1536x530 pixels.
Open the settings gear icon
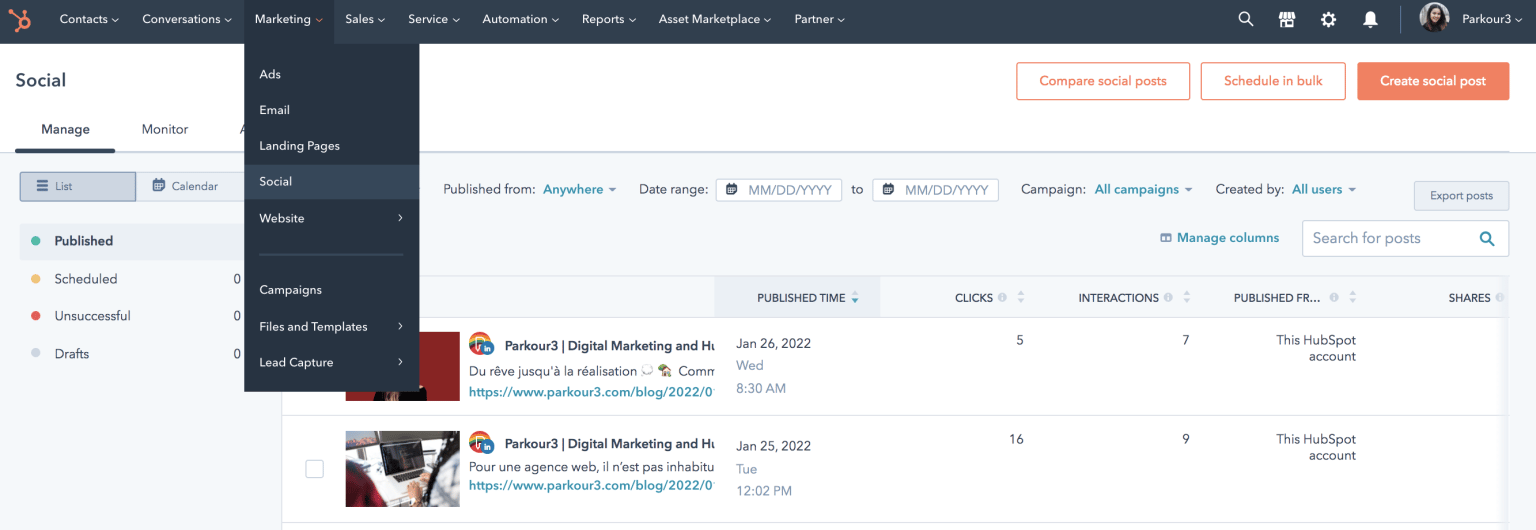1328,19
